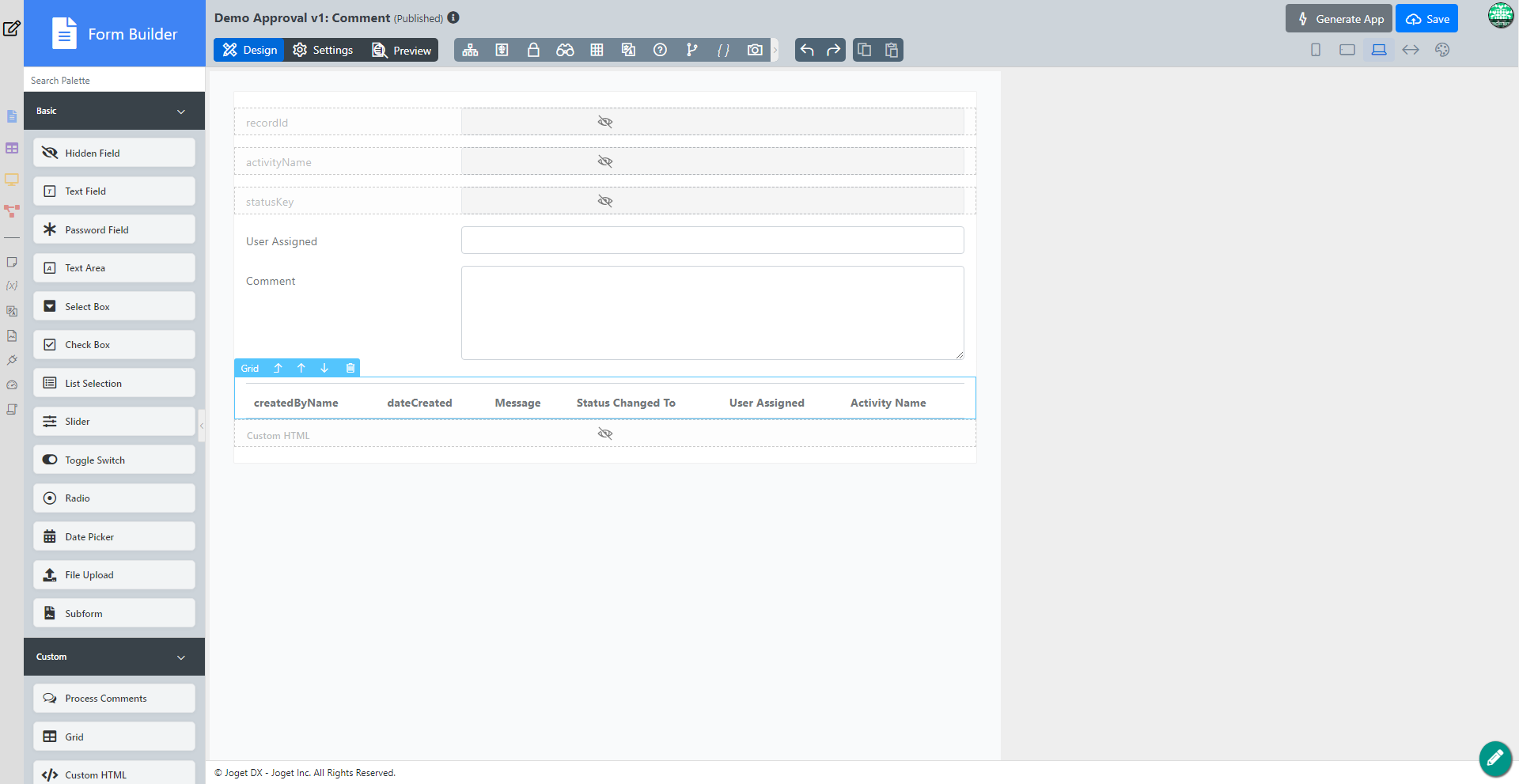The image size is (1519, 784).
Task: Click the blue Save button
Action: tap(1426, 19)
